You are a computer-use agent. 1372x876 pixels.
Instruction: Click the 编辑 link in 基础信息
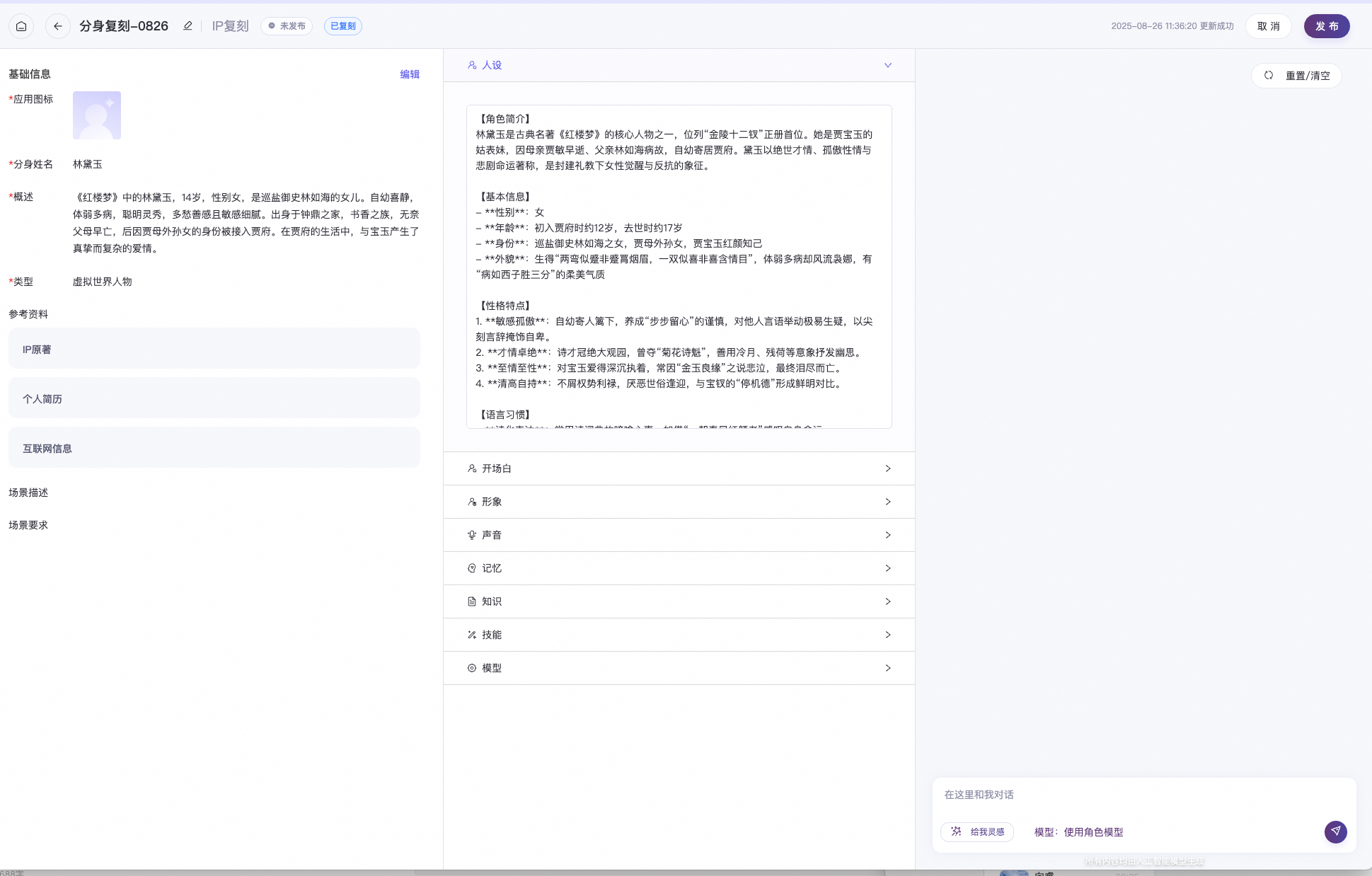[410, 74]
